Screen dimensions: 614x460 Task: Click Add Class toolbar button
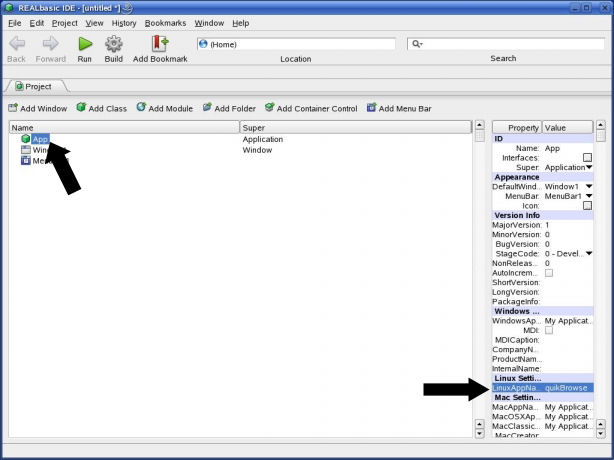[102, 108]
